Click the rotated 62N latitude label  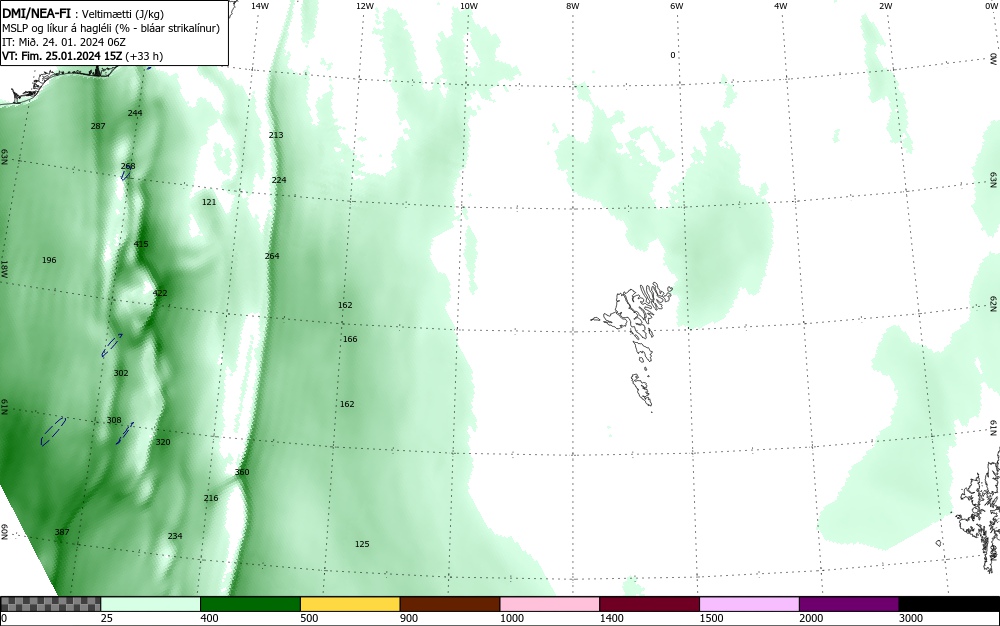tap(994, 303)
